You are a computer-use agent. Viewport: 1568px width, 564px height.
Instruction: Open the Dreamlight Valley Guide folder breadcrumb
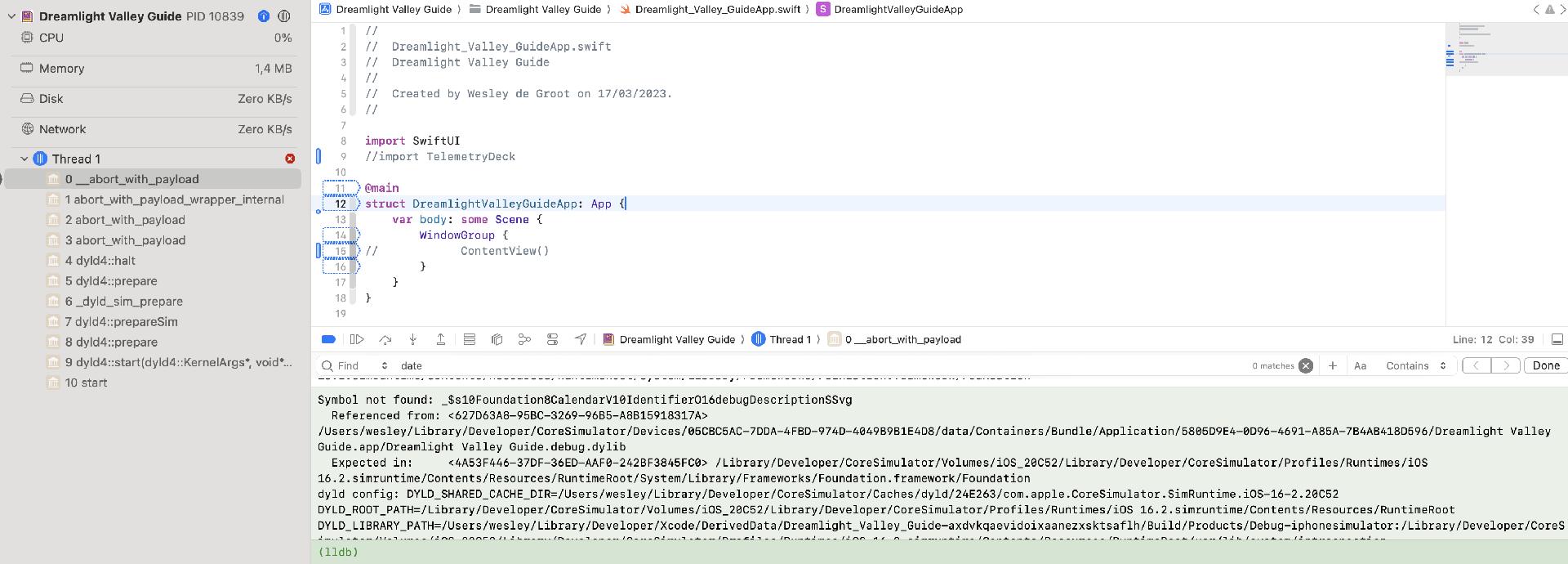click(534, 9)
